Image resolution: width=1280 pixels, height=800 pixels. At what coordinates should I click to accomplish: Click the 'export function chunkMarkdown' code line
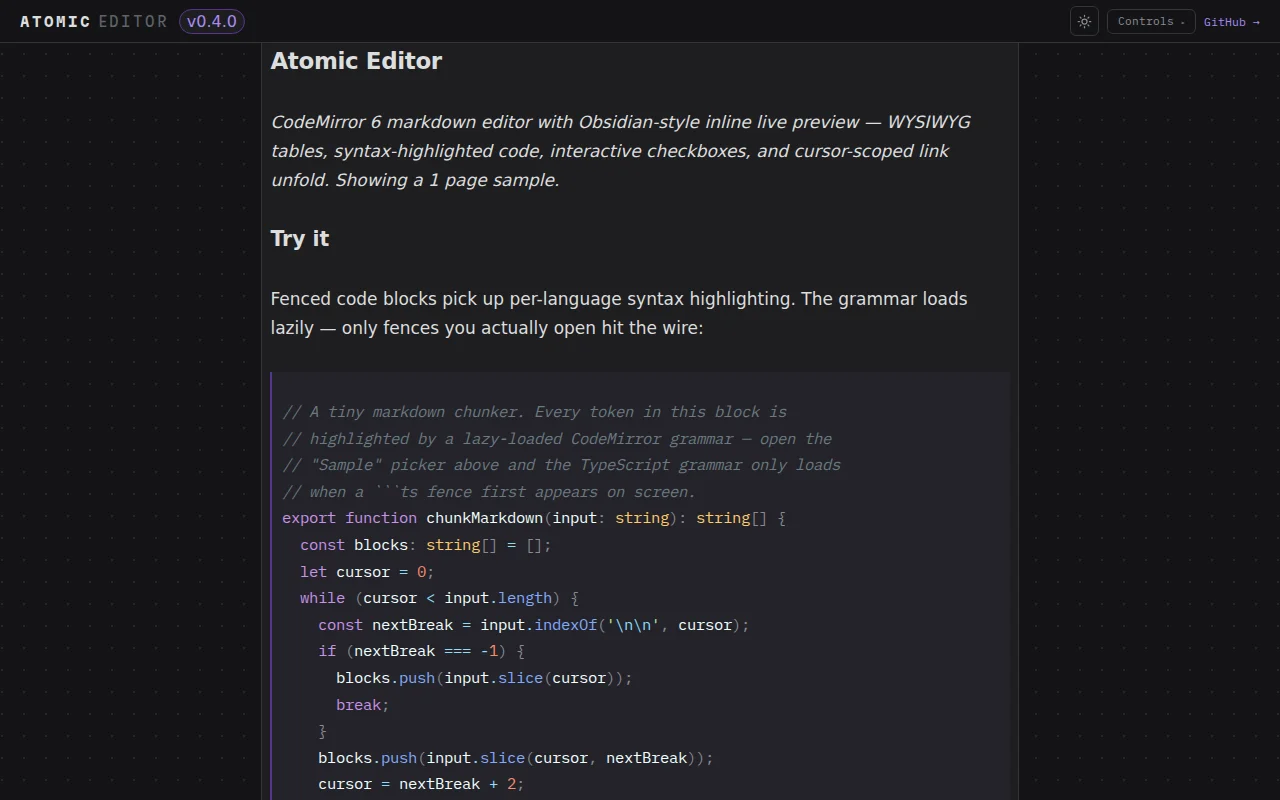(x=534, y=518)
